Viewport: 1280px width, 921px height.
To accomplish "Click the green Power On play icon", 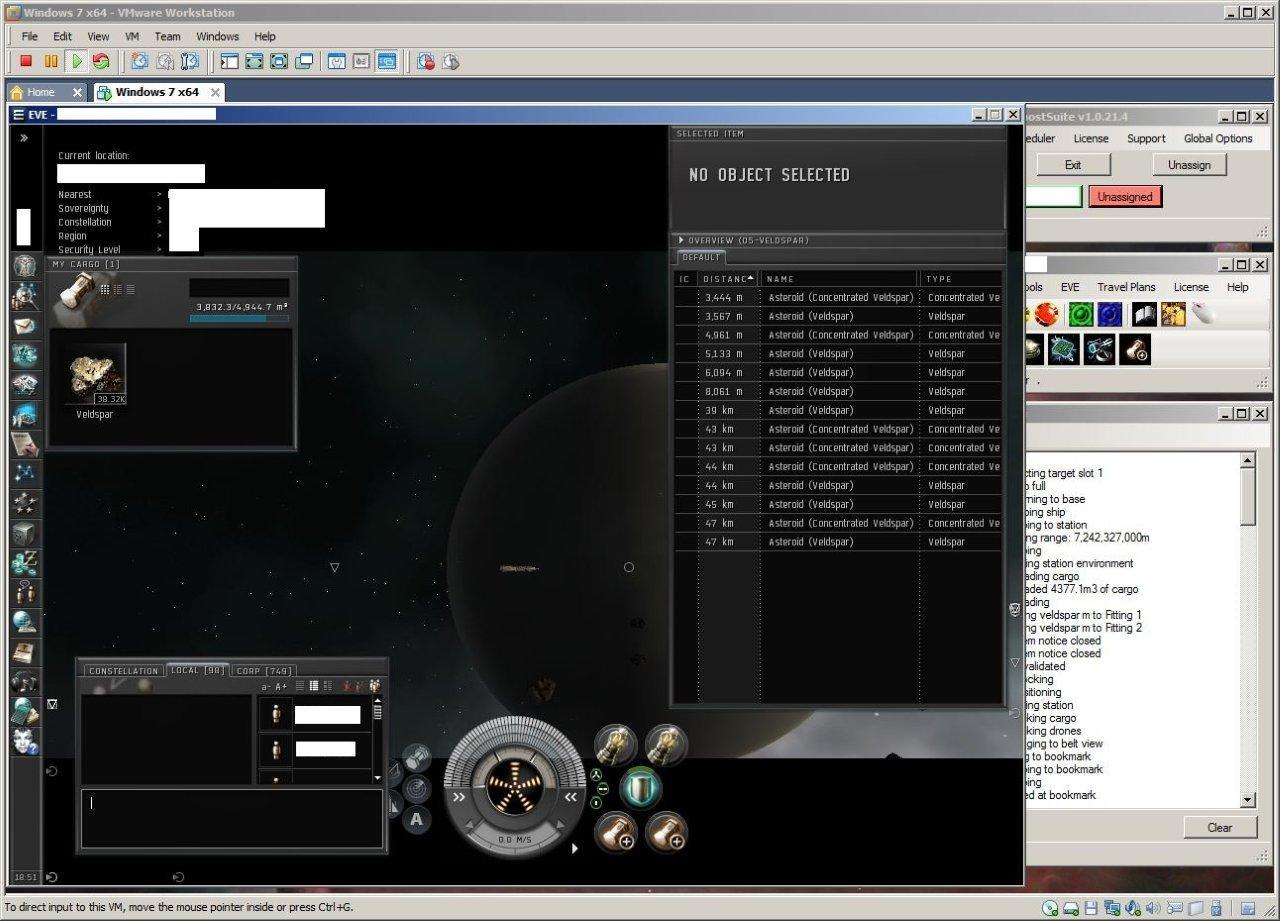I will (x=76, y=62).
